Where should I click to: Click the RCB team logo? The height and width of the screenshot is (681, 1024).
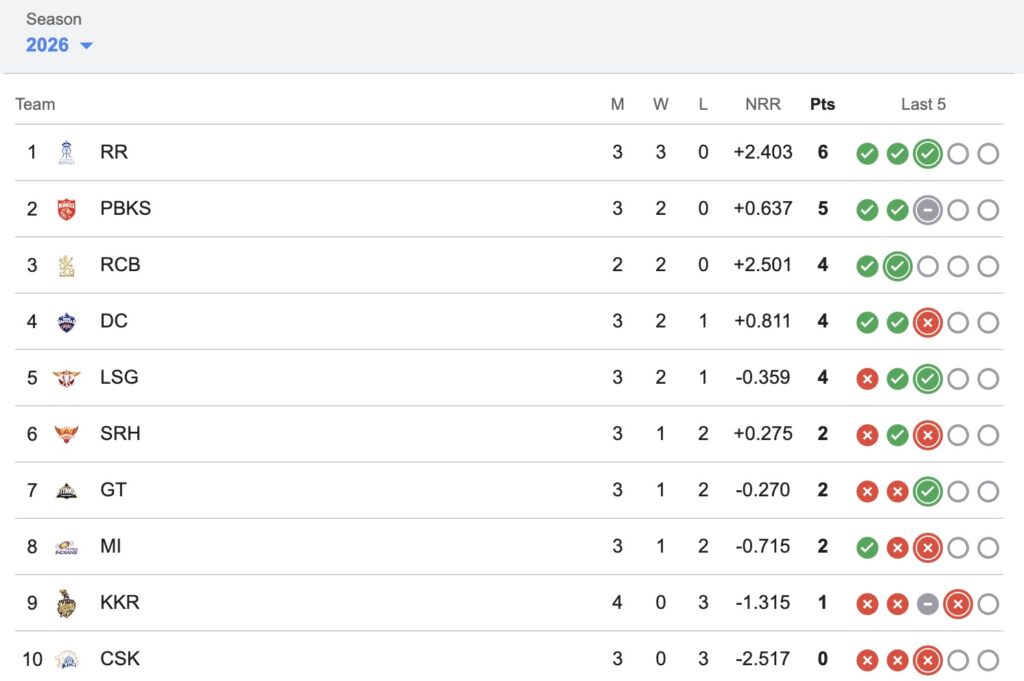[66, 265]
